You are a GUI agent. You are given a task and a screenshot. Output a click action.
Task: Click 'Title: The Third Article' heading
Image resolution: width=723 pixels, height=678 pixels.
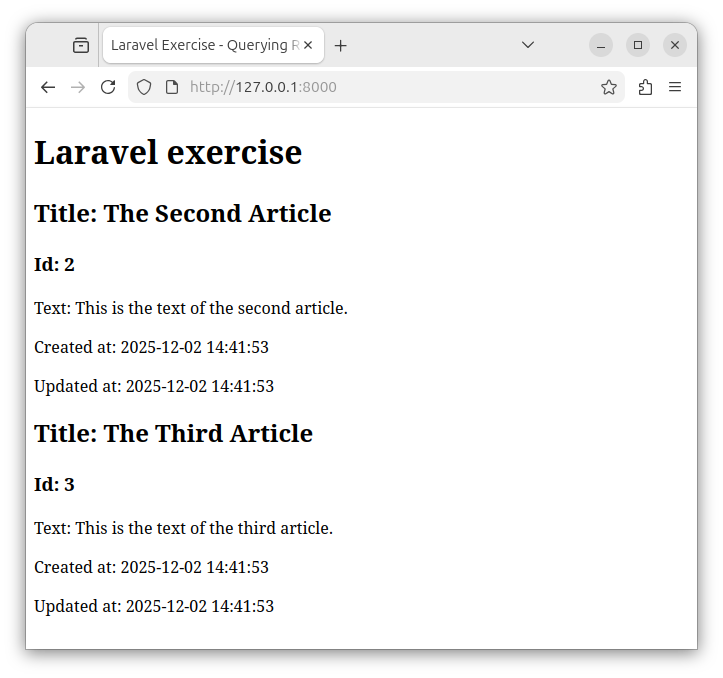pos(173,434)
